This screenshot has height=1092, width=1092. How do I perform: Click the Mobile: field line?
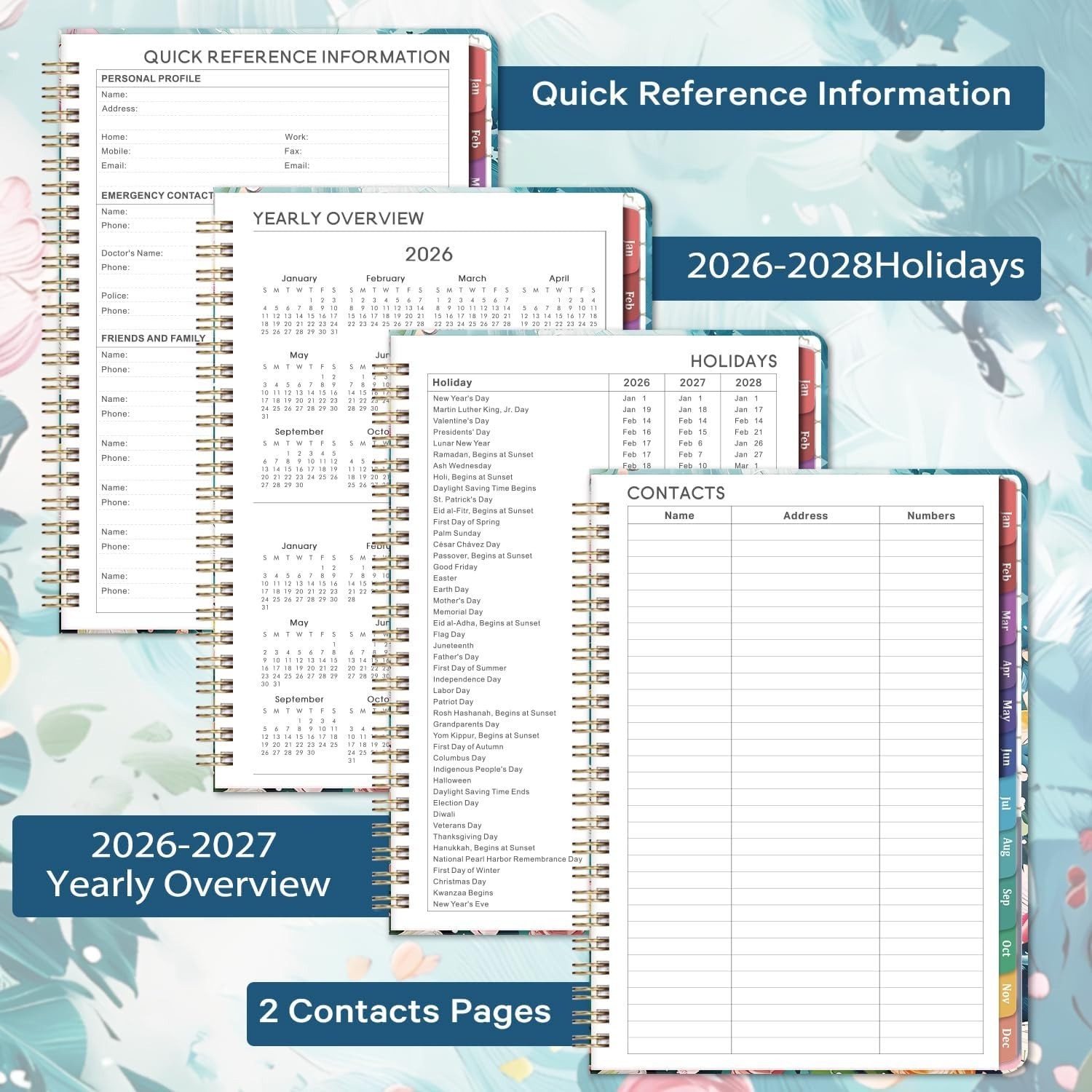(x=190, y=151)
